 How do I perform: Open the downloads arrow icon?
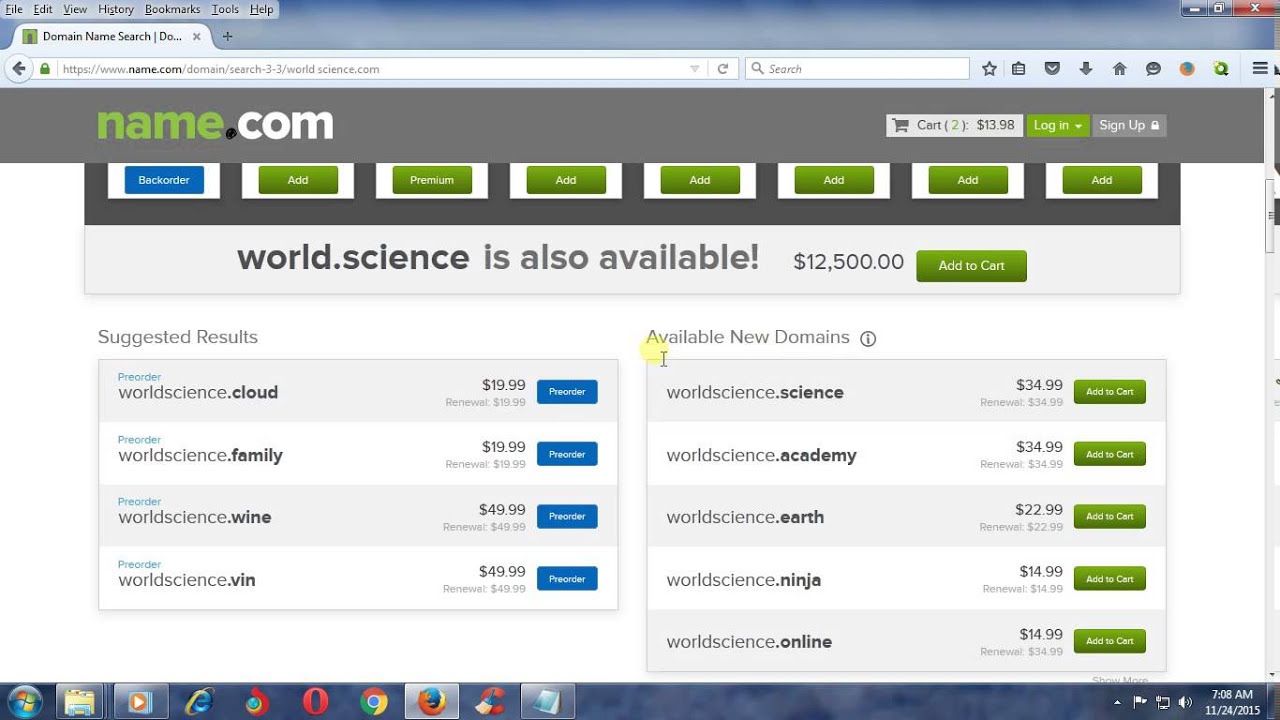(x=1086, y=69)
